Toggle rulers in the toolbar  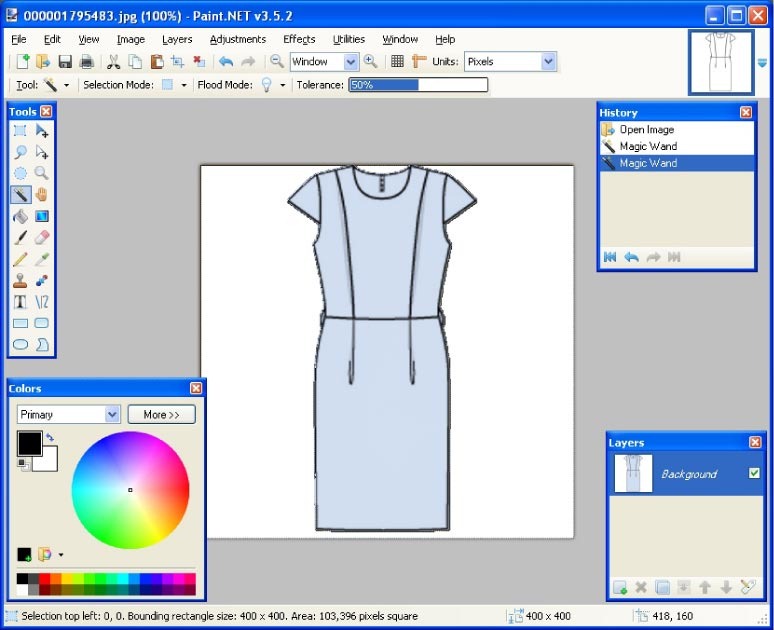[419, 62]
